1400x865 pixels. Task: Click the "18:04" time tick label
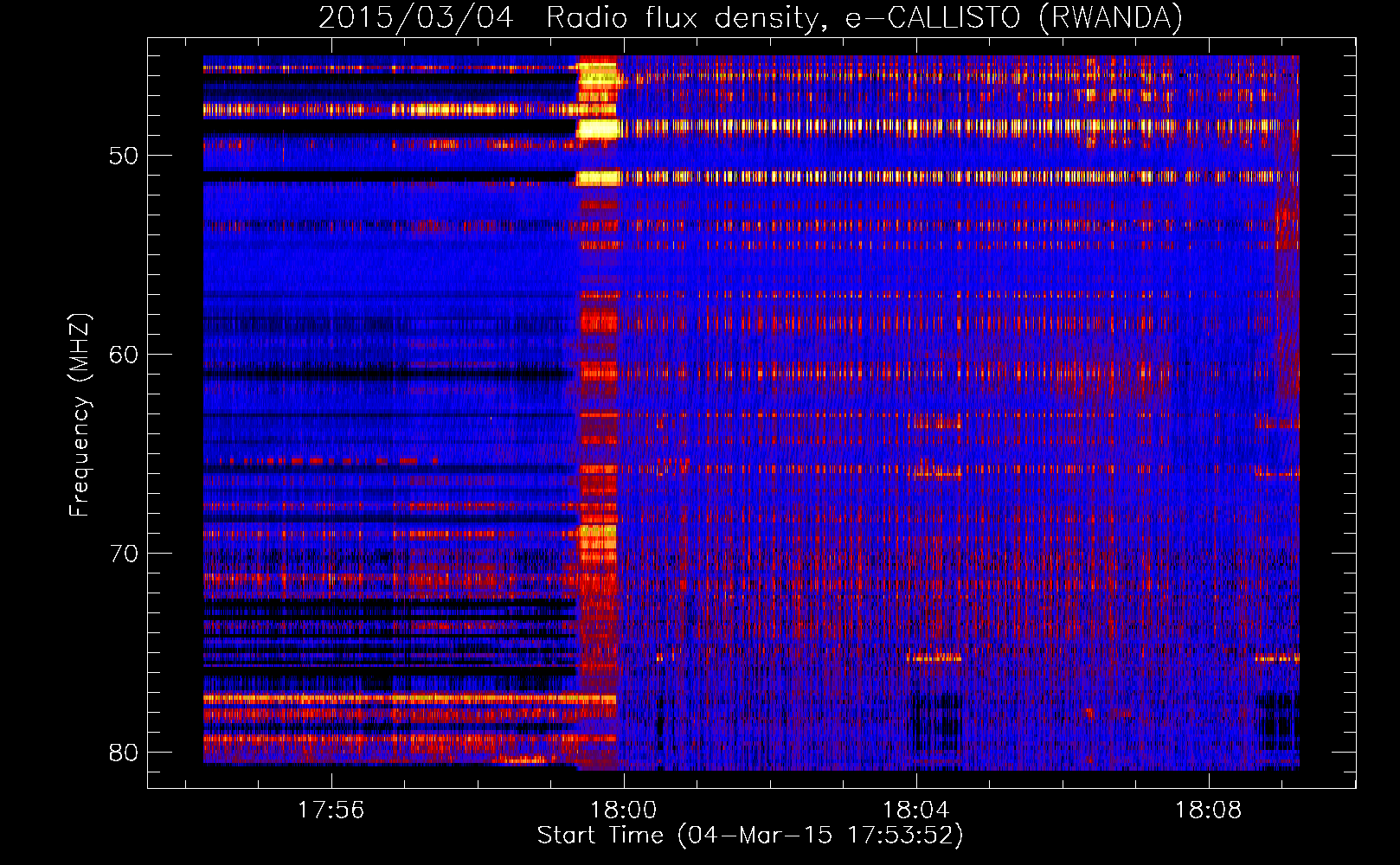tap(916, 811)
